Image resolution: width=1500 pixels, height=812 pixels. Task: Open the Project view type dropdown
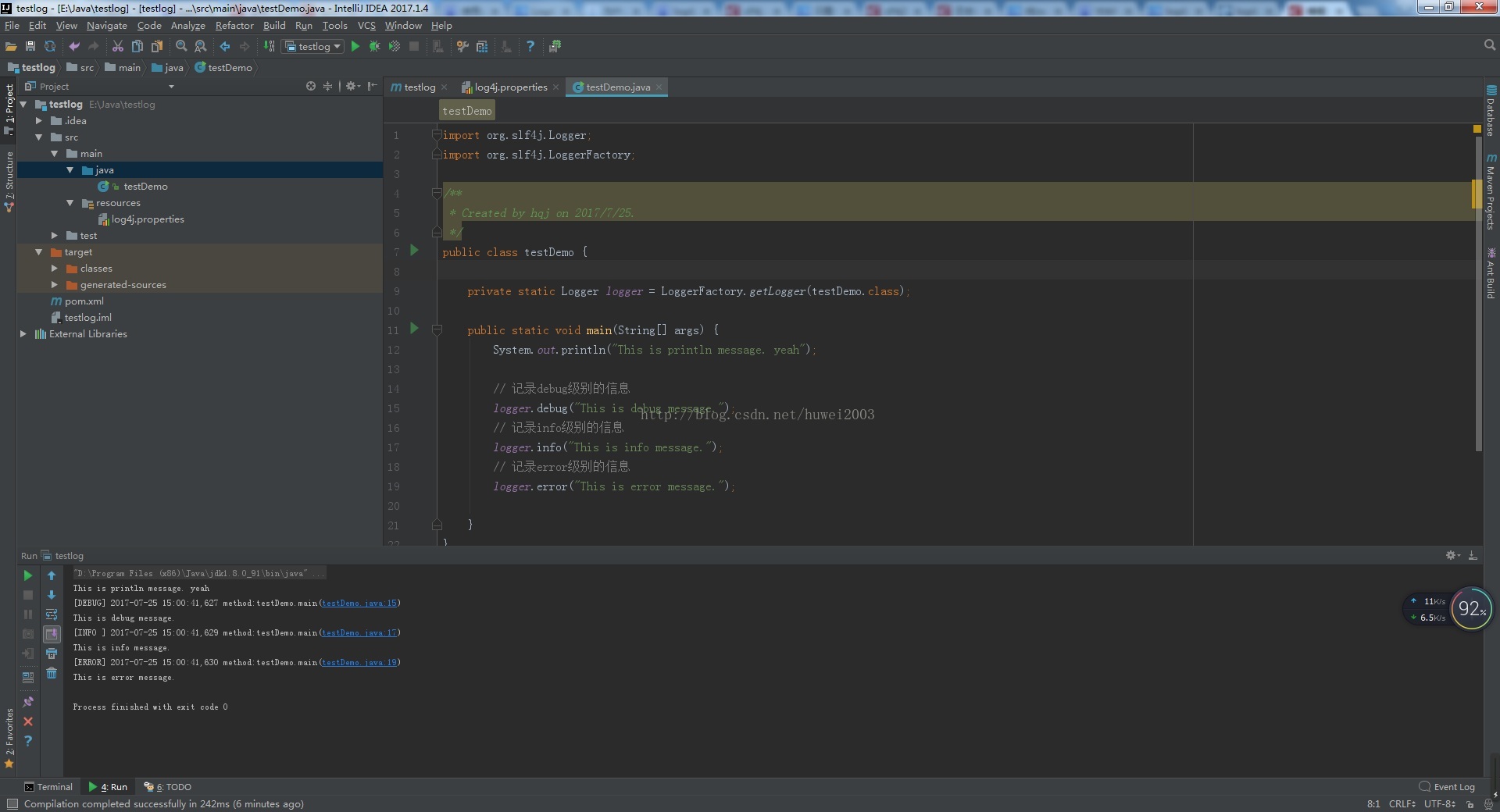(x=171, y=87)
